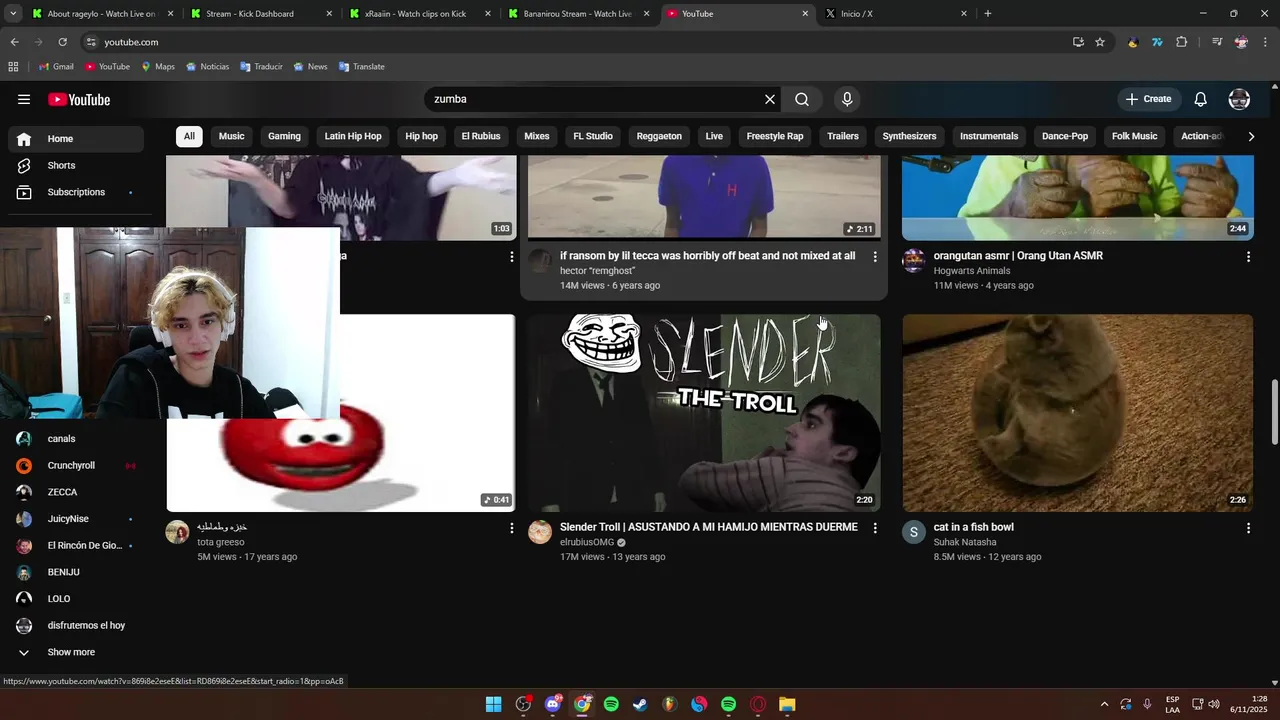Open Steam from the taskbar
This screenshot has width=1280, height=720.
click(x=640, y=705)
